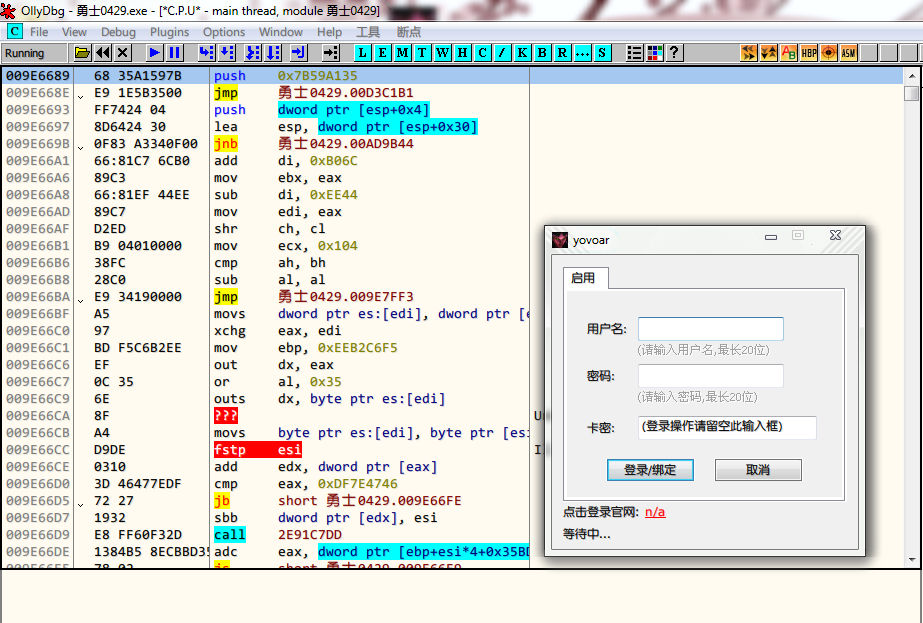This screenshot has width=923, height=623.
Task: Run the program with the play icon
Action: pos(155,53)
